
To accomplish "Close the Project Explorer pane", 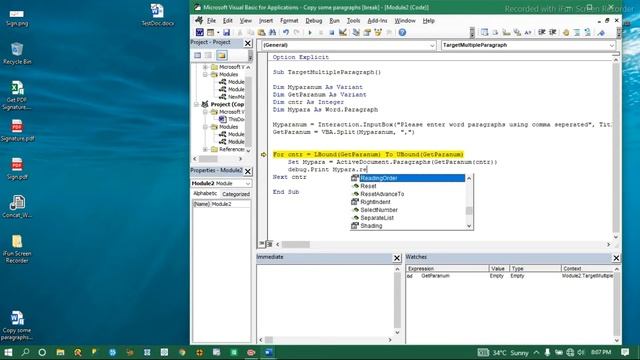I will point(248,43).
